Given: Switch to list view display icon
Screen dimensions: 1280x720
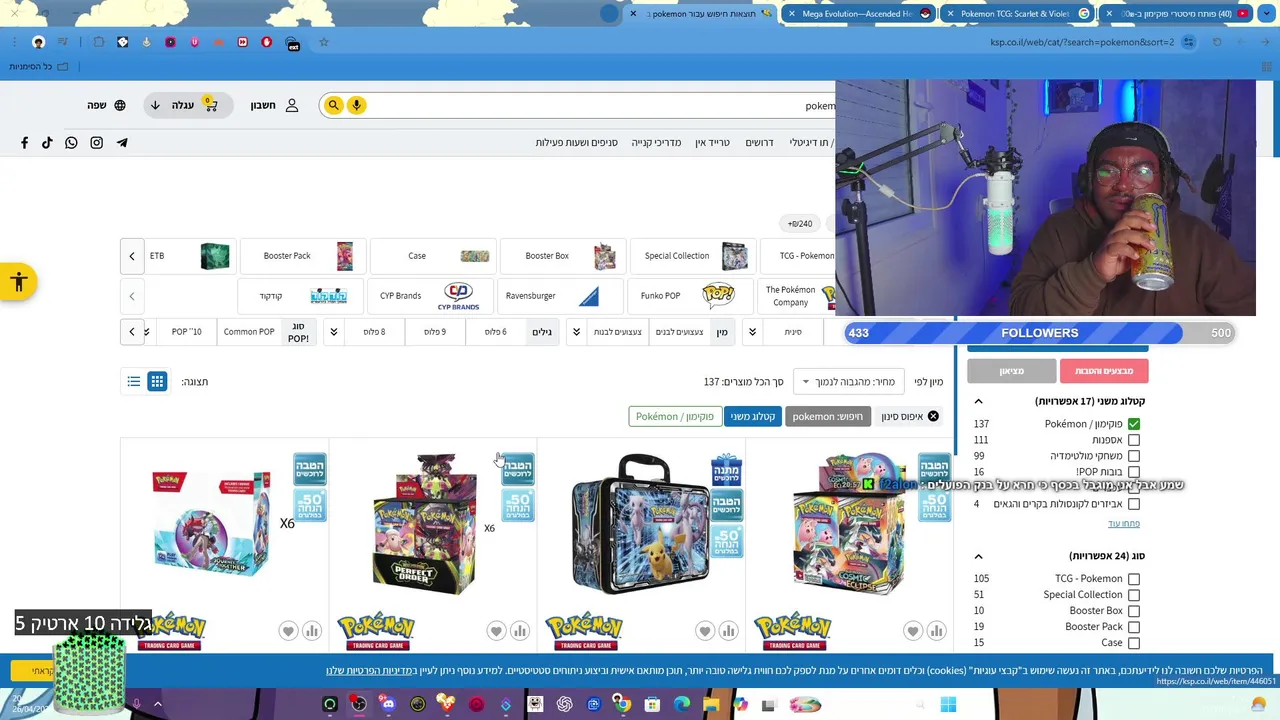Looking at the screenshot, I should point(134,381).
